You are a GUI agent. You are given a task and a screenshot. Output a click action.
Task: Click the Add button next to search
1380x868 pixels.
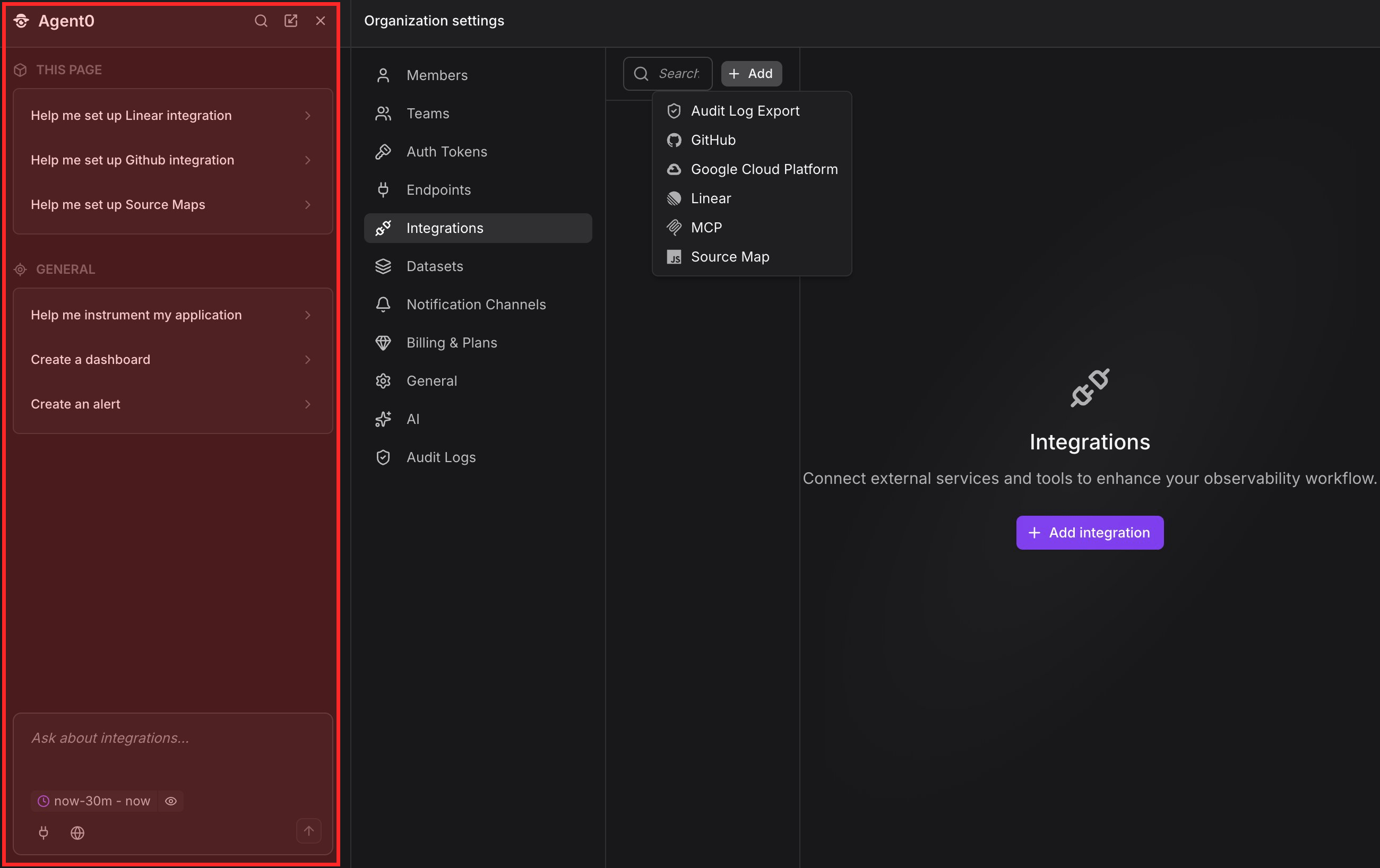point(751,73)
